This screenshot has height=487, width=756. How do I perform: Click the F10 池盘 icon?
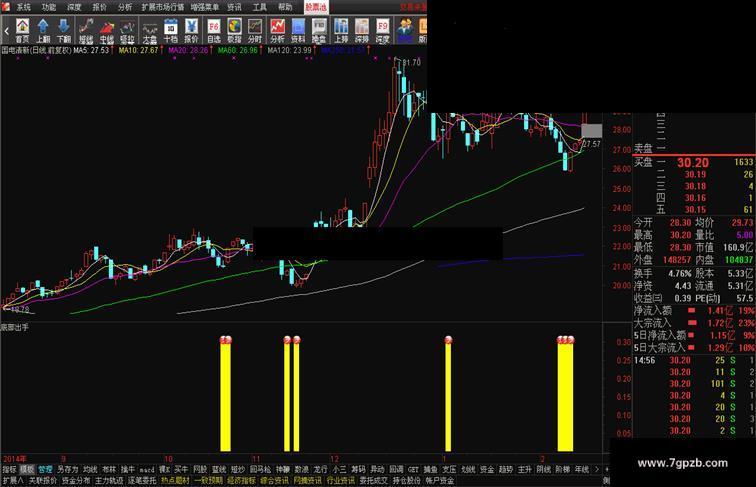319,30
